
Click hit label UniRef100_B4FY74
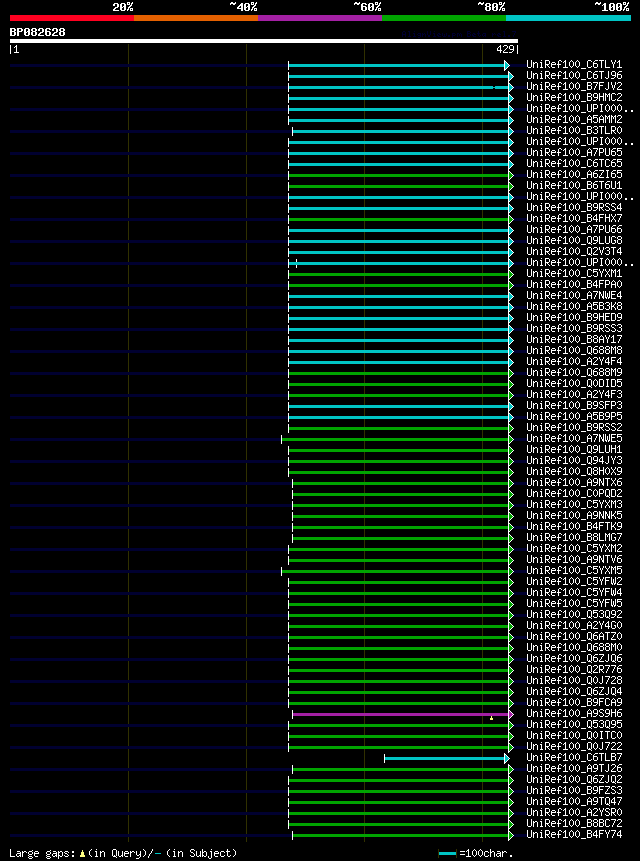(x=574, y=834)
